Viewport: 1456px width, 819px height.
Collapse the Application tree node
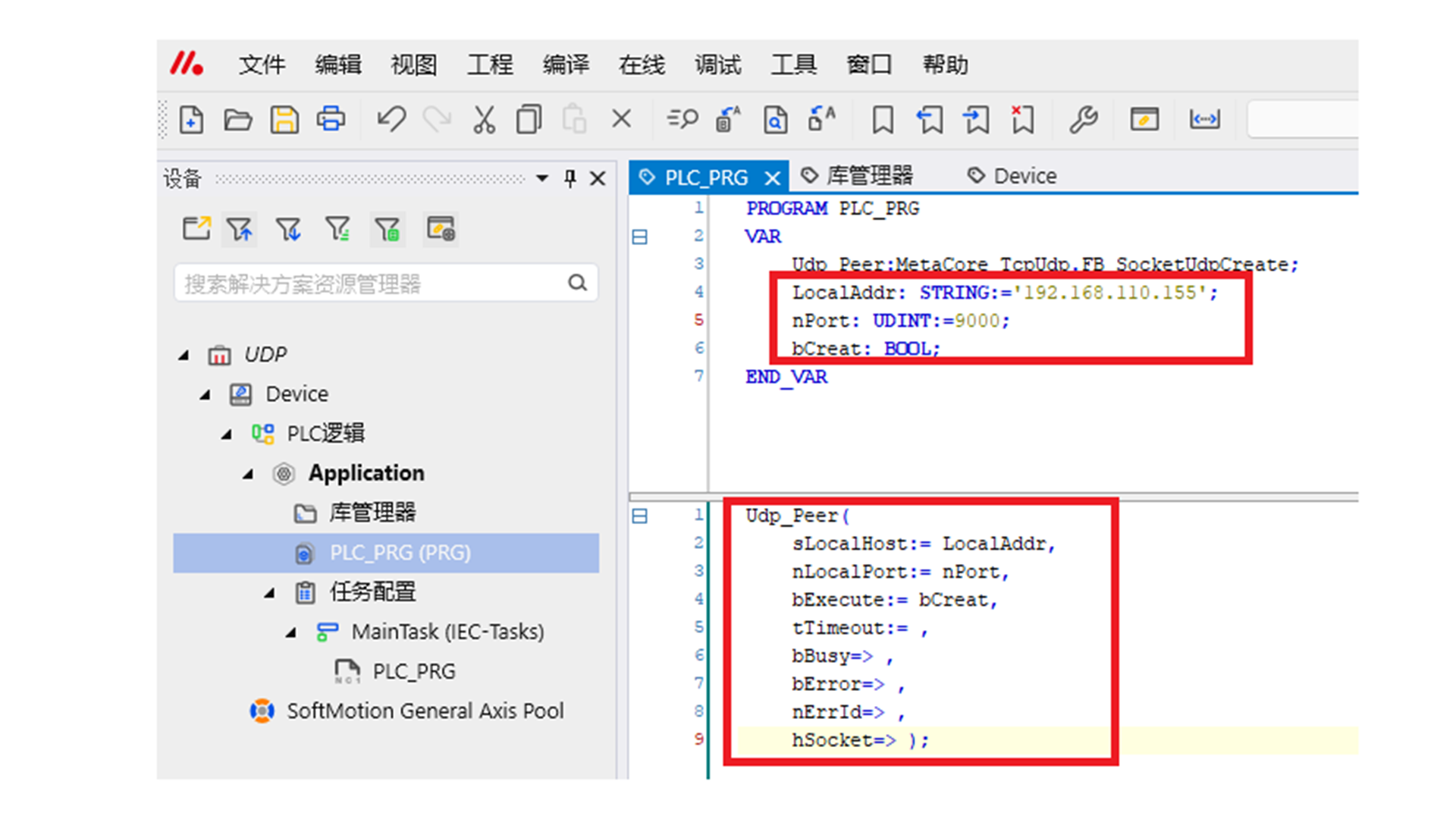click(x=248, y=474)
